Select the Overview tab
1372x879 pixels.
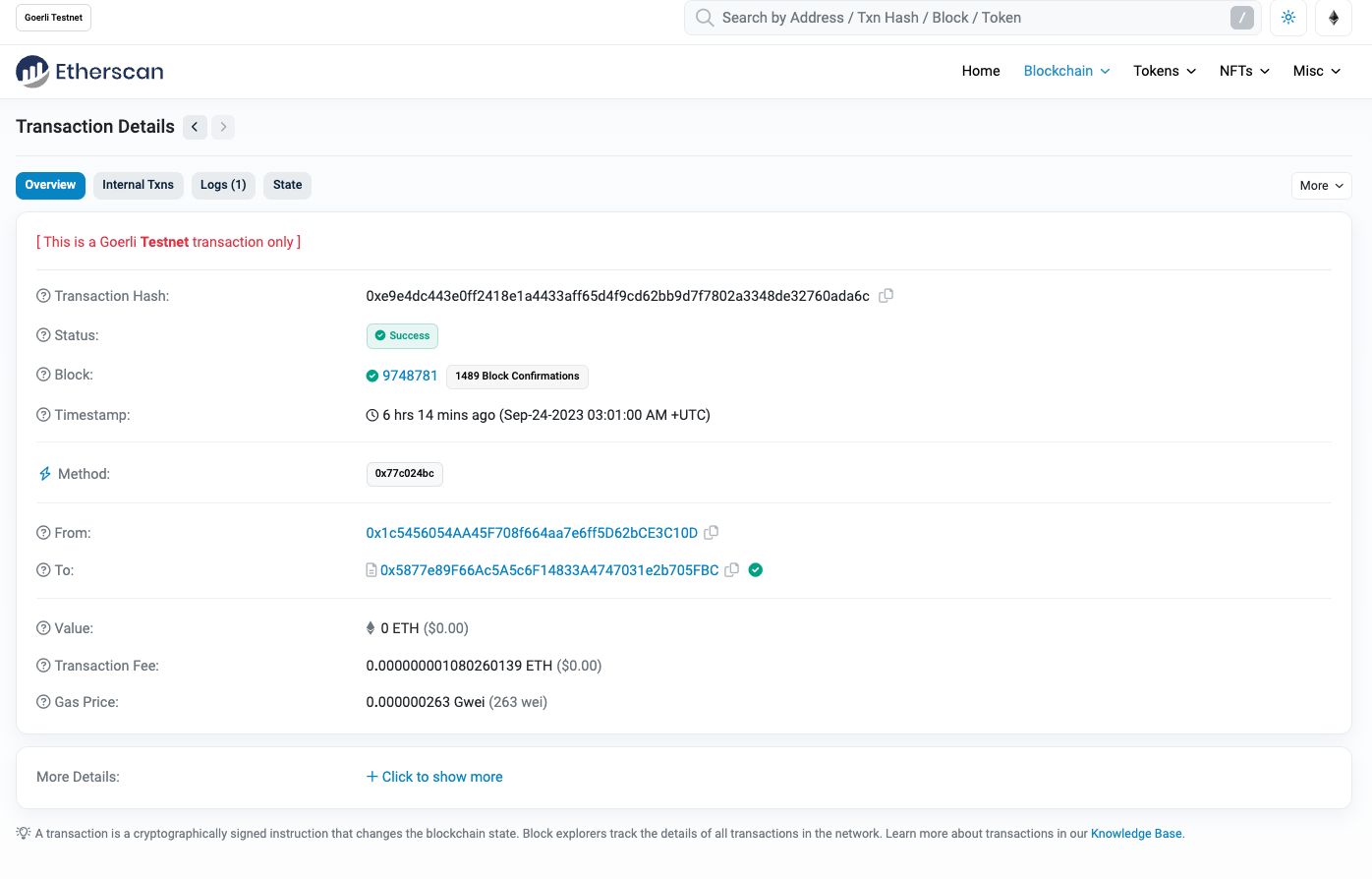pos(50,186)
